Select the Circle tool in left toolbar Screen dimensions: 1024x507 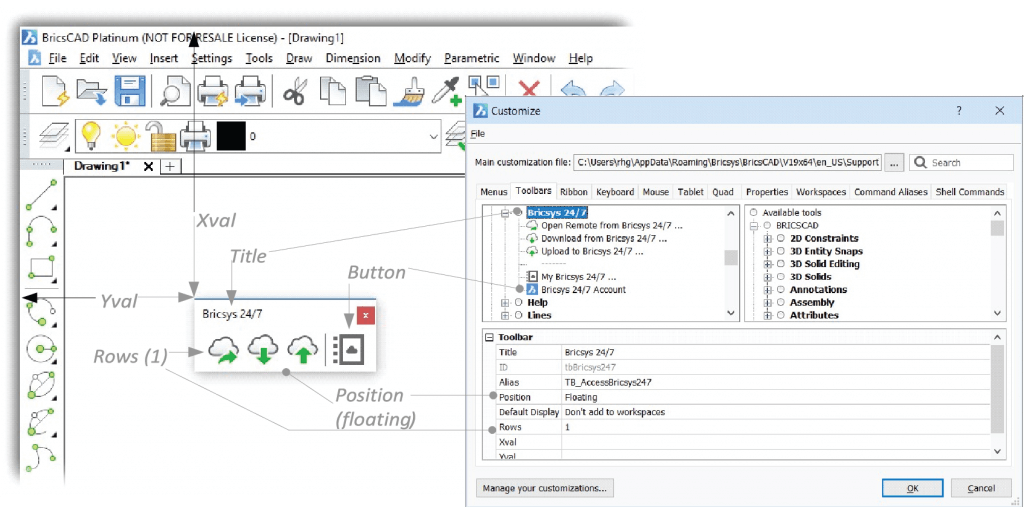(x=41, y=349)
